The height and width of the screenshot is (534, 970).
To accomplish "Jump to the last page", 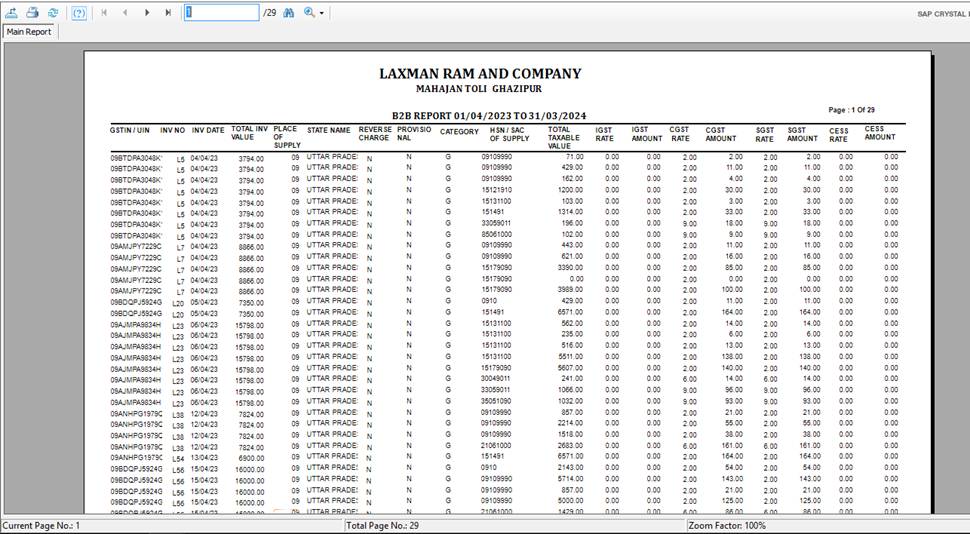I will tap(168, 13).
